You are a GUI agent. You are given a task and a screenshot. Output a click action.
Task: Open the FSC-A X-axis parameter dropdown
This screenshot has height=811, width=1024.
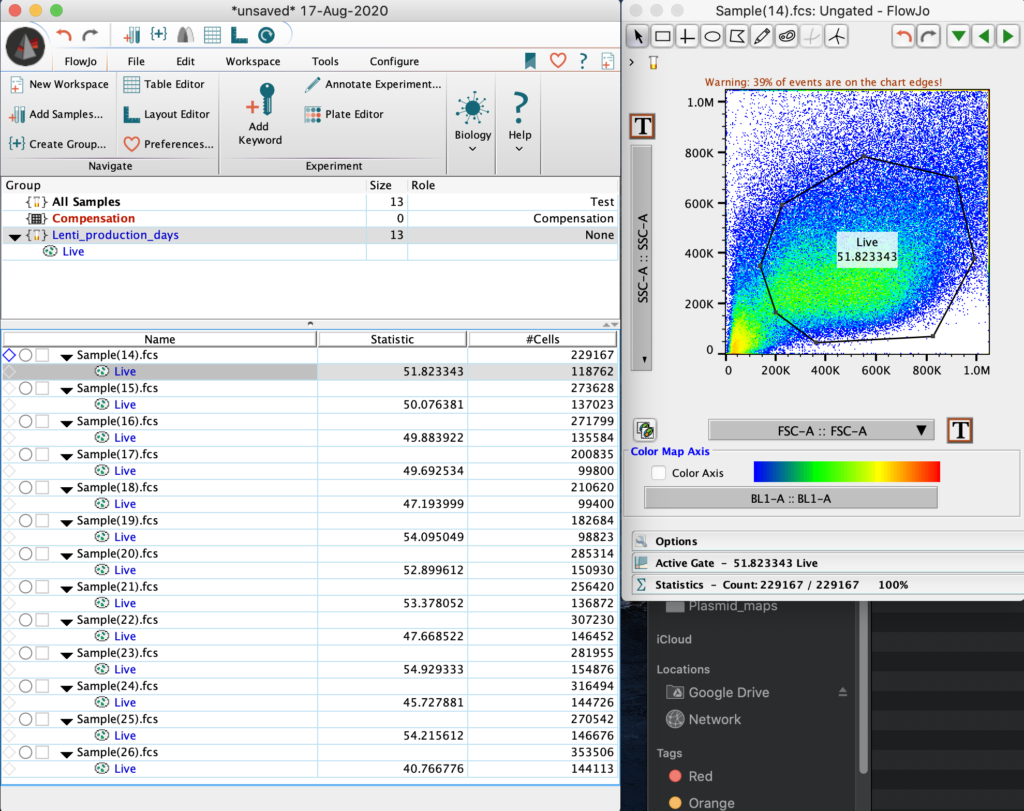(x=821, y=430)
